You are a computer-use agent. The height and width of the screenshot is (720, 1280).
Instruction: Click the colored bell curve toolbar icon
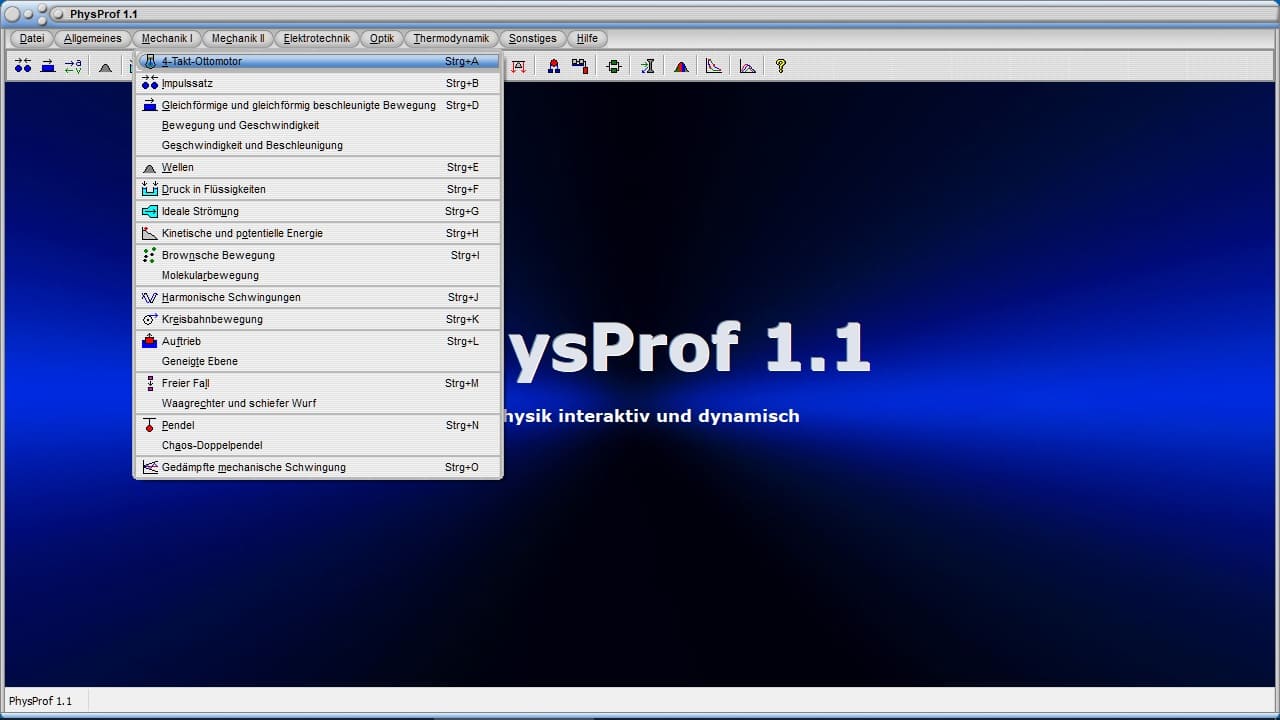681,66
